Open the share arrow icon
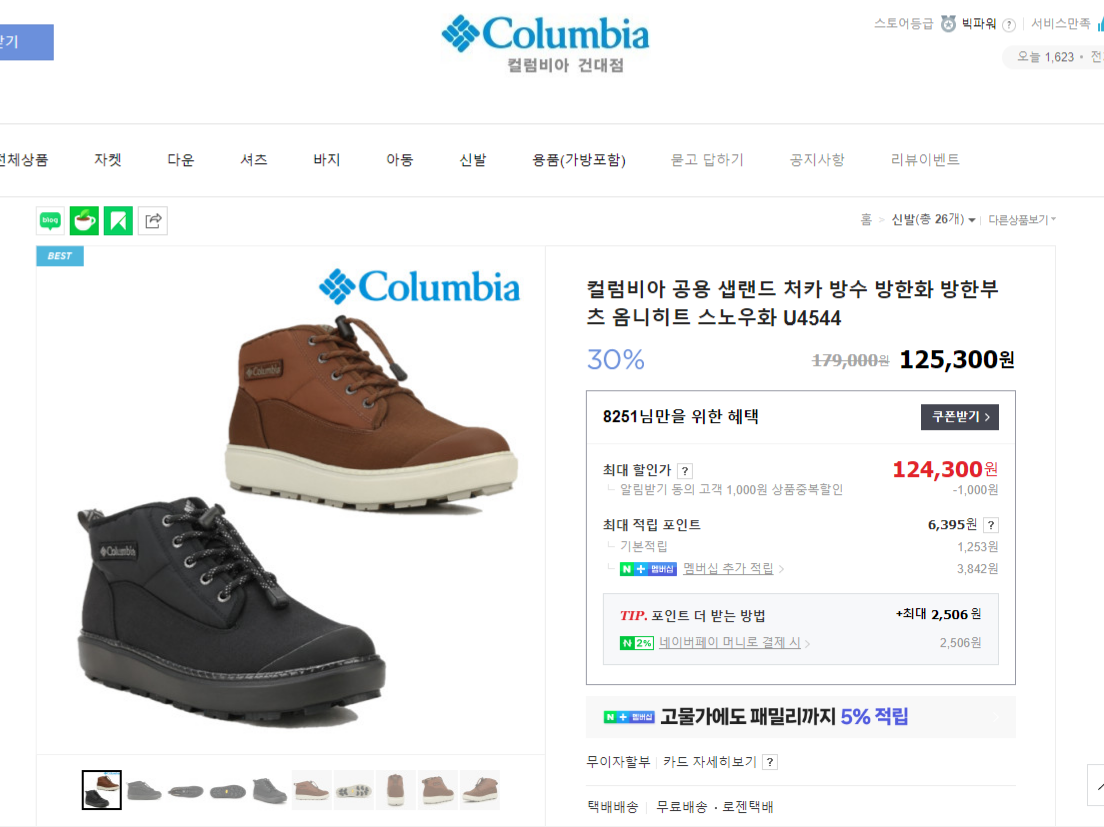 pos(153,221)
